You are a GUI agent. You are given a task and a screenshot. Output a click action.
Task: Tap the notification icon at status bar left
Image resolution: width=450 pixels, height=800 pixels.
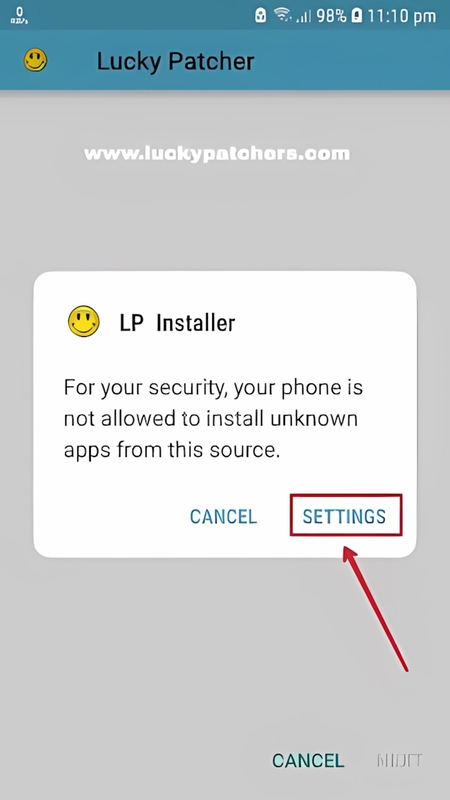[19, 15]
